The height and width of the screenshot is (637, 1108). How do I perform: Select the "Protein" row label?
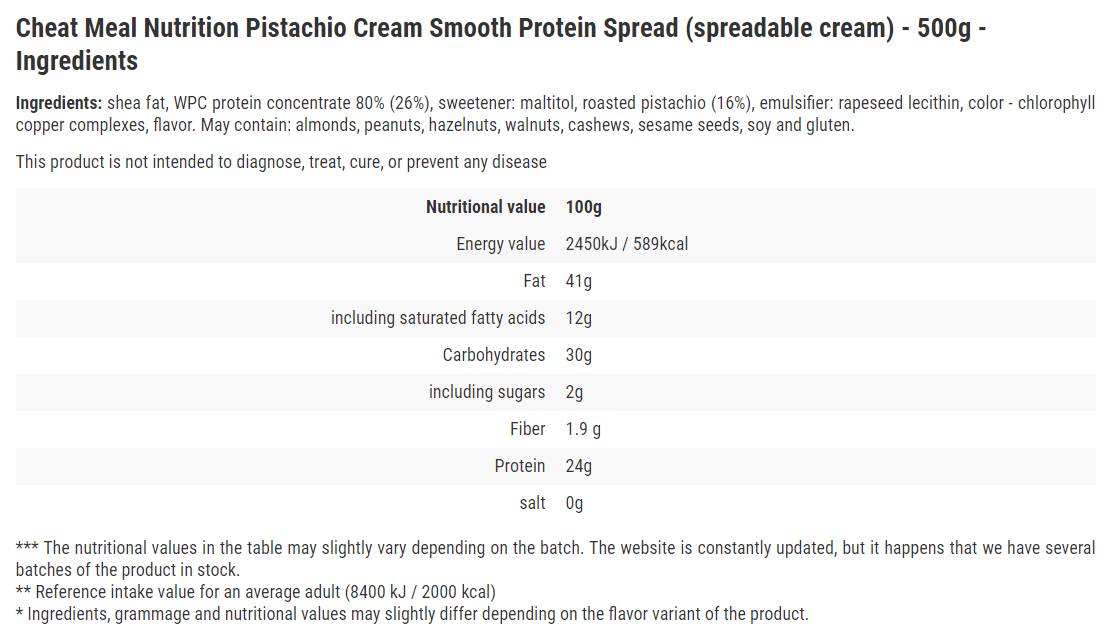coord(520,466)
